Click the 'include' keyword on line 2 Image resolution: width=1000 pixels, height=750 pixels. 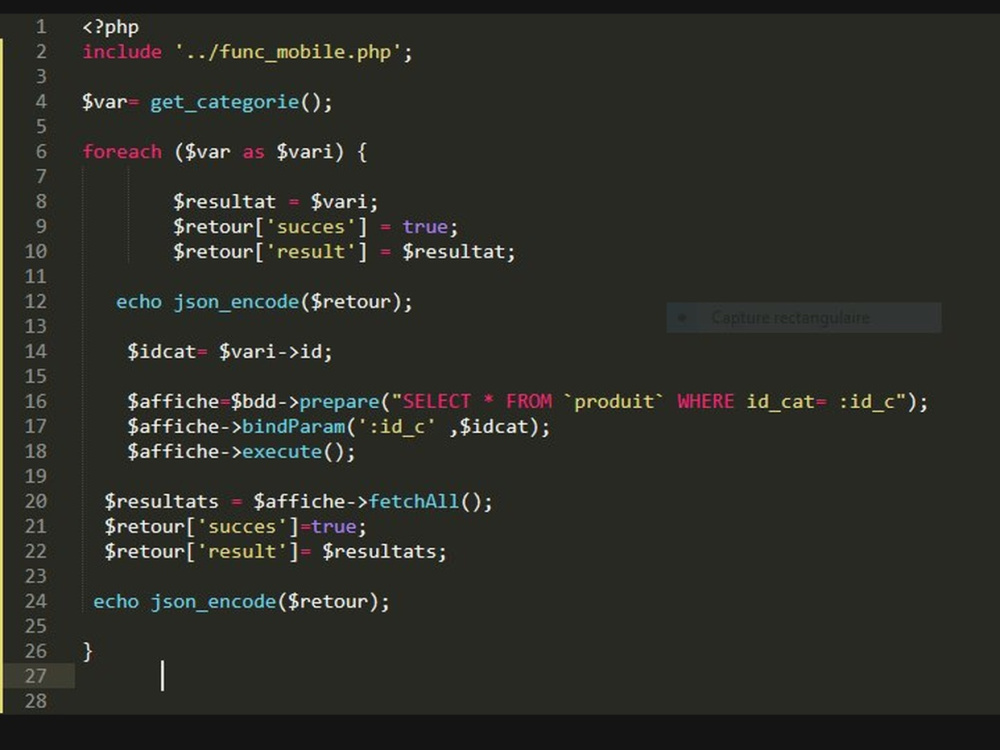click(122, 52)
